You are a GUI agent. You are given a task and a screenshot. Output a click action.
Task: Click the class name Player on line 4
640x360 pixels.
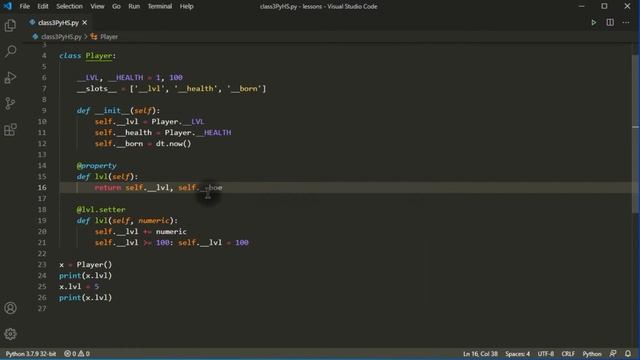tap(99, 56)
